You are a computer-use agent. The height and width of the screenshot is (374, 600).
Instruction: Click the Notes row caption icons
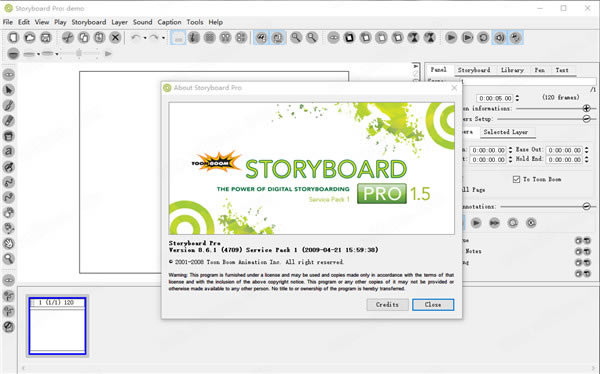583,252
